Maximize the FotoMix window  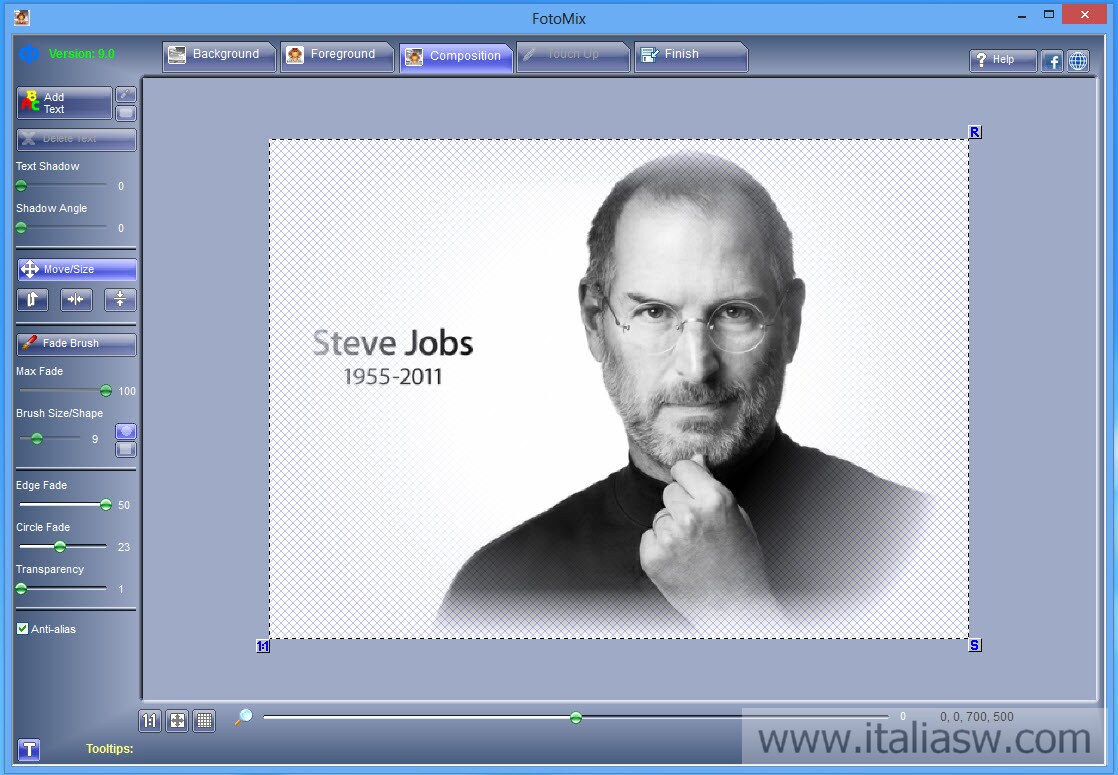click(1049, 15)
